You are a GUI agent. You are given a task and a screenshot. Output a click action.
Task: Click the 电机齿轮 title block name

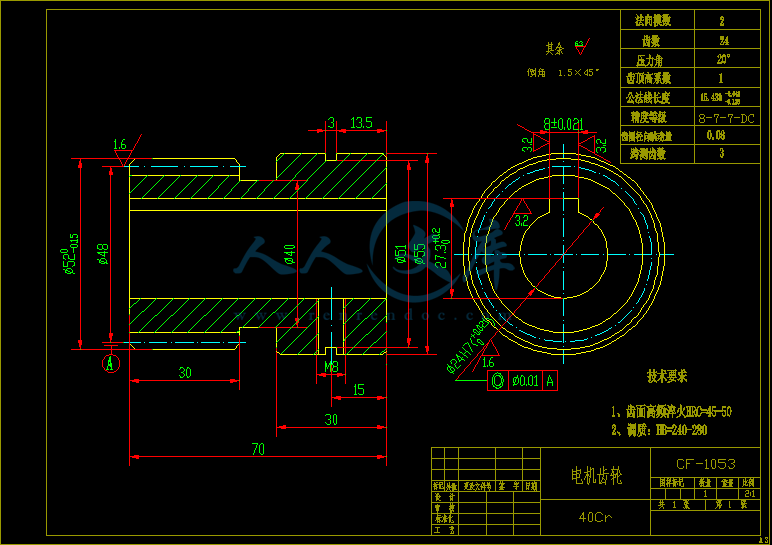pos(594,475)
